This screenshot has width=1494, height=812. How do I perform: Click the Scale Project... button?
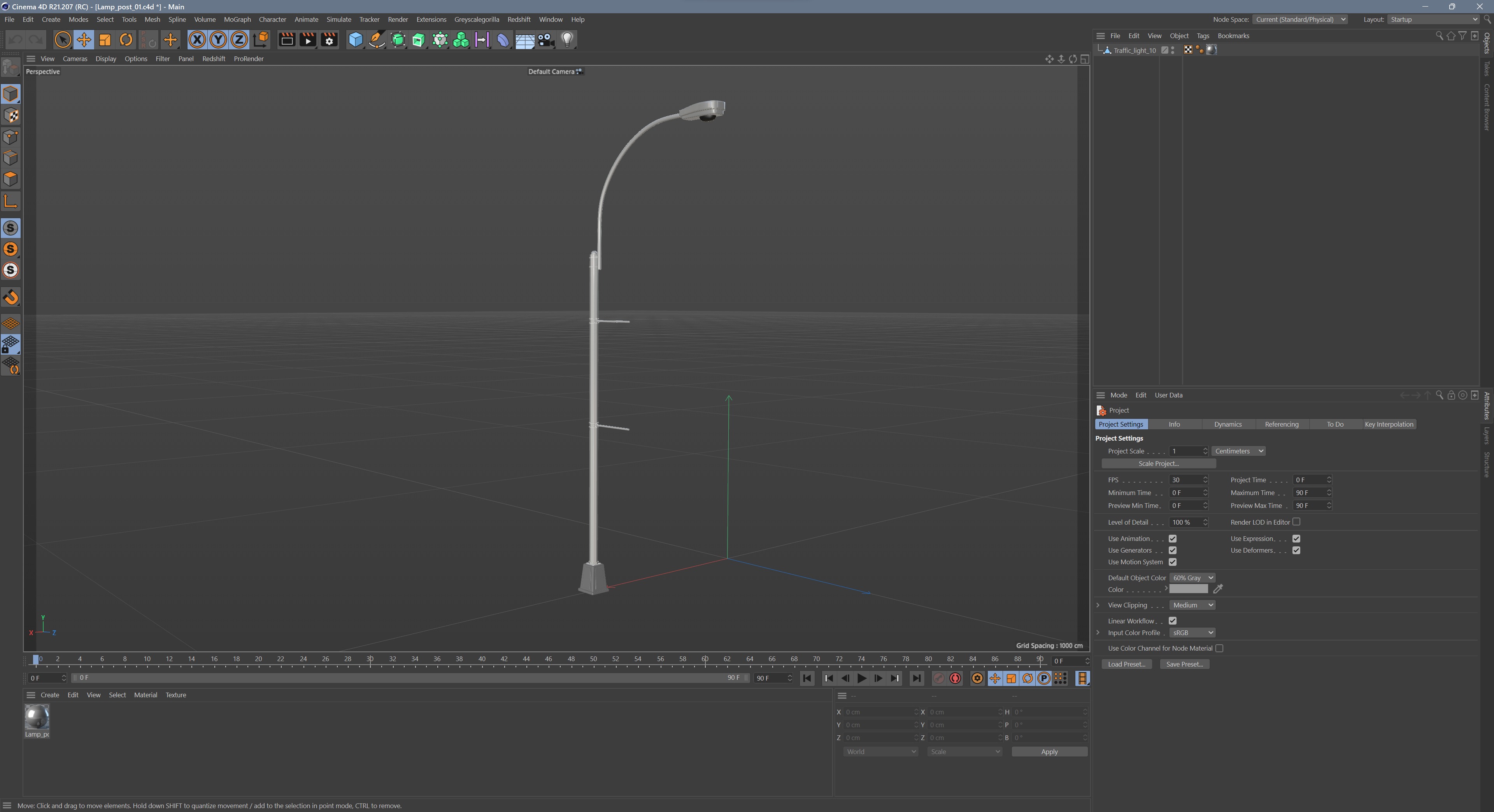(x=1158, y=464)
